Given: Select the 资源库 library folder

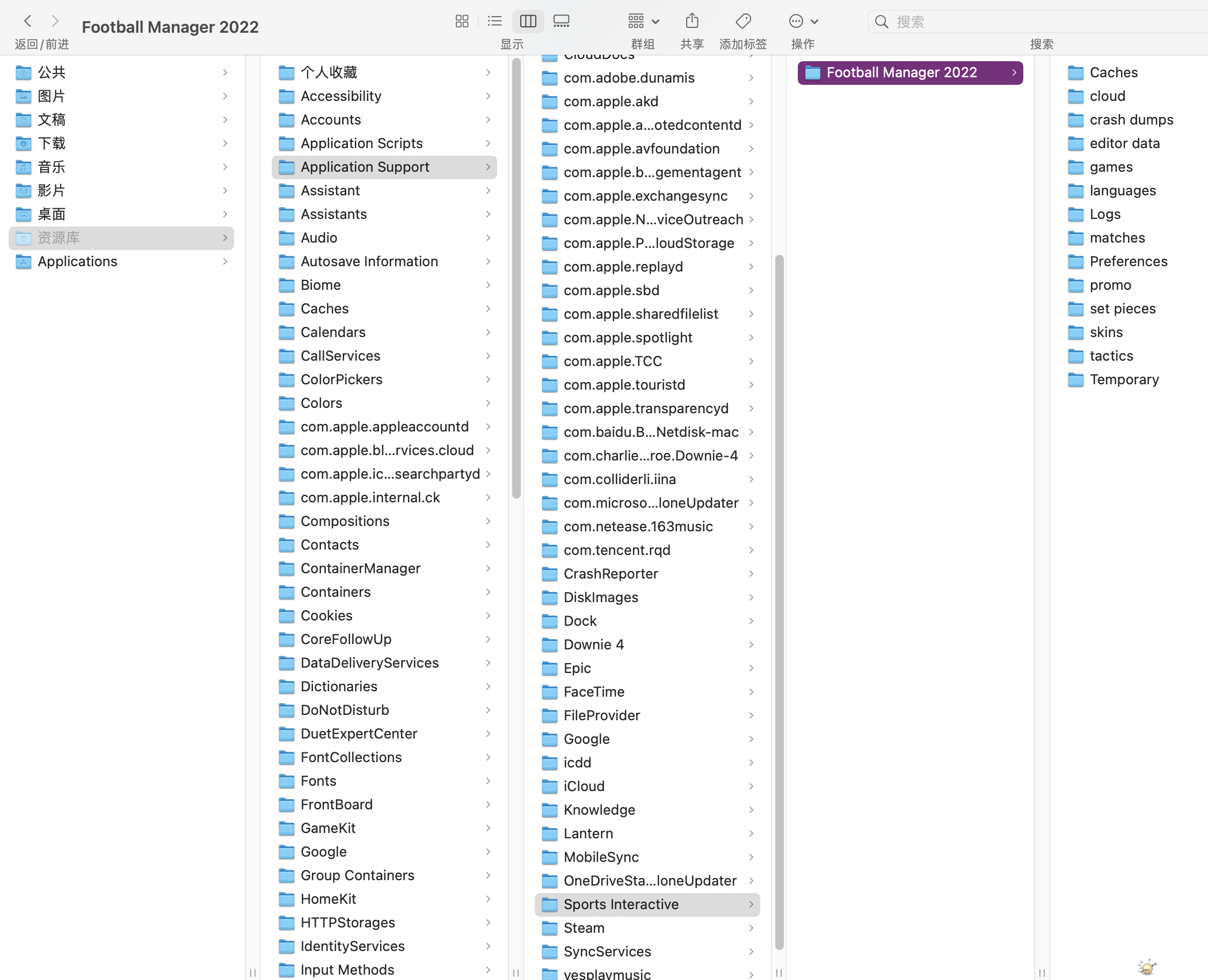Looking at the screenshot, I should (121, 238).
